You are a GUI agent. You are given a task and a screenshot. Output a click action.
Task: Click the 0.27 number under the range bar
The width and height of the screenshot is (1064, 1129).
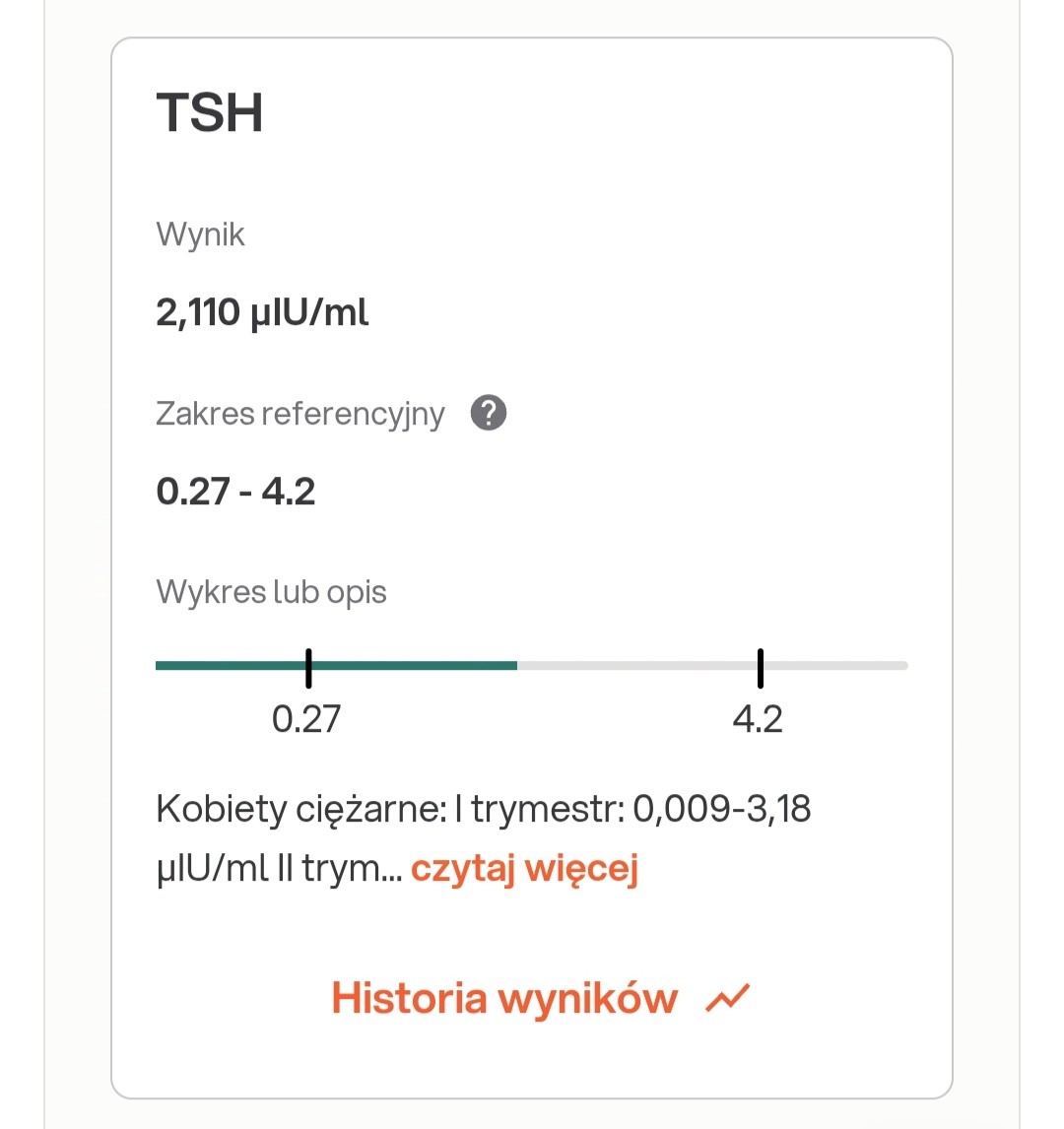pos(306,719)
